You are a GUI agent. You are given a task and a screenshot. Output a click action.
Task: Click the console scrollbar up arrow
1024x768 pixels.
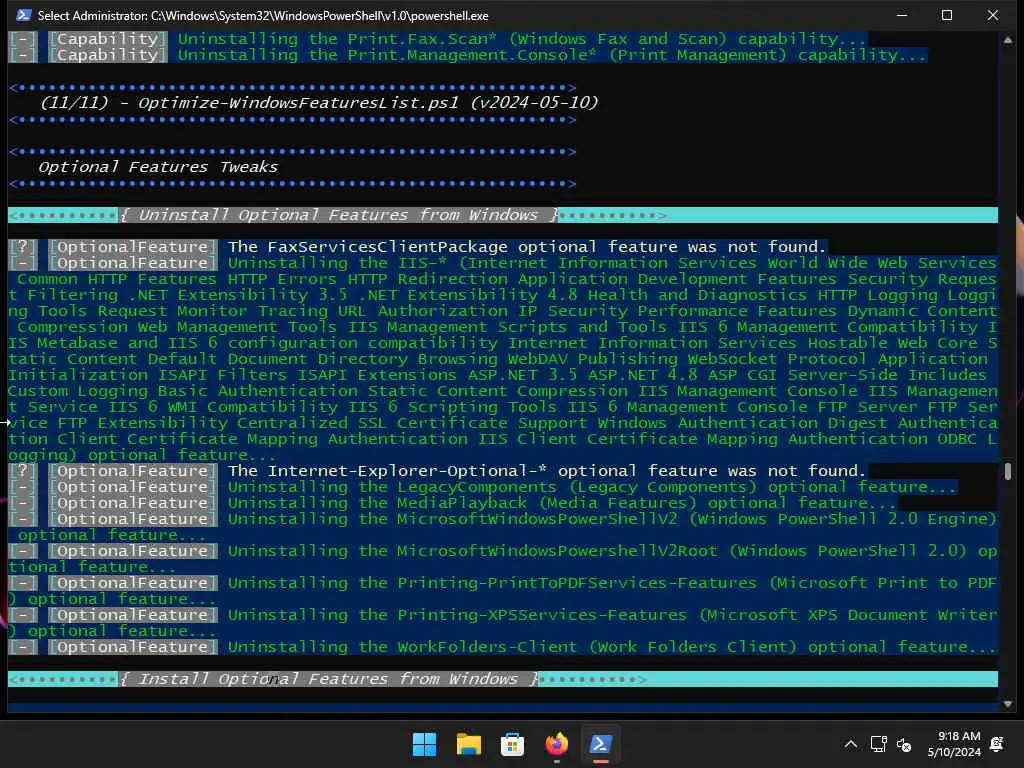pyautogui.click(x=1008, y=40)
